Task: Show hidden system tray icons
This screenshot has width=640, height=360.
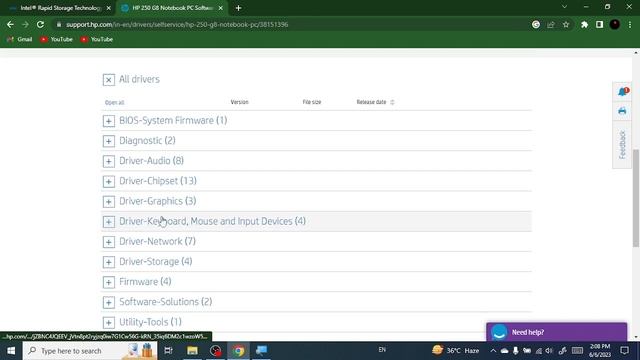Action: (x=493, y=351)
